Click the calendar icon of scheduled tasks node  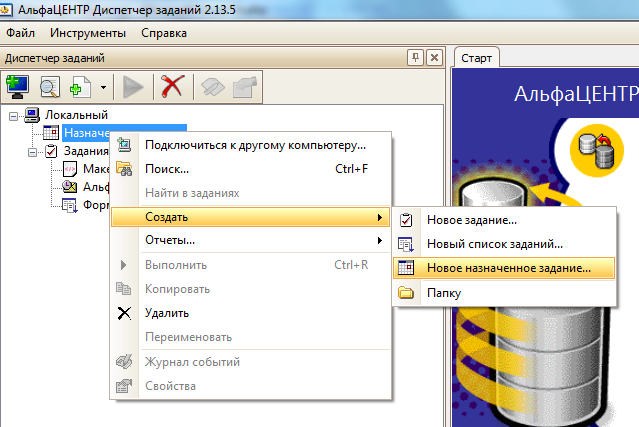51,133
